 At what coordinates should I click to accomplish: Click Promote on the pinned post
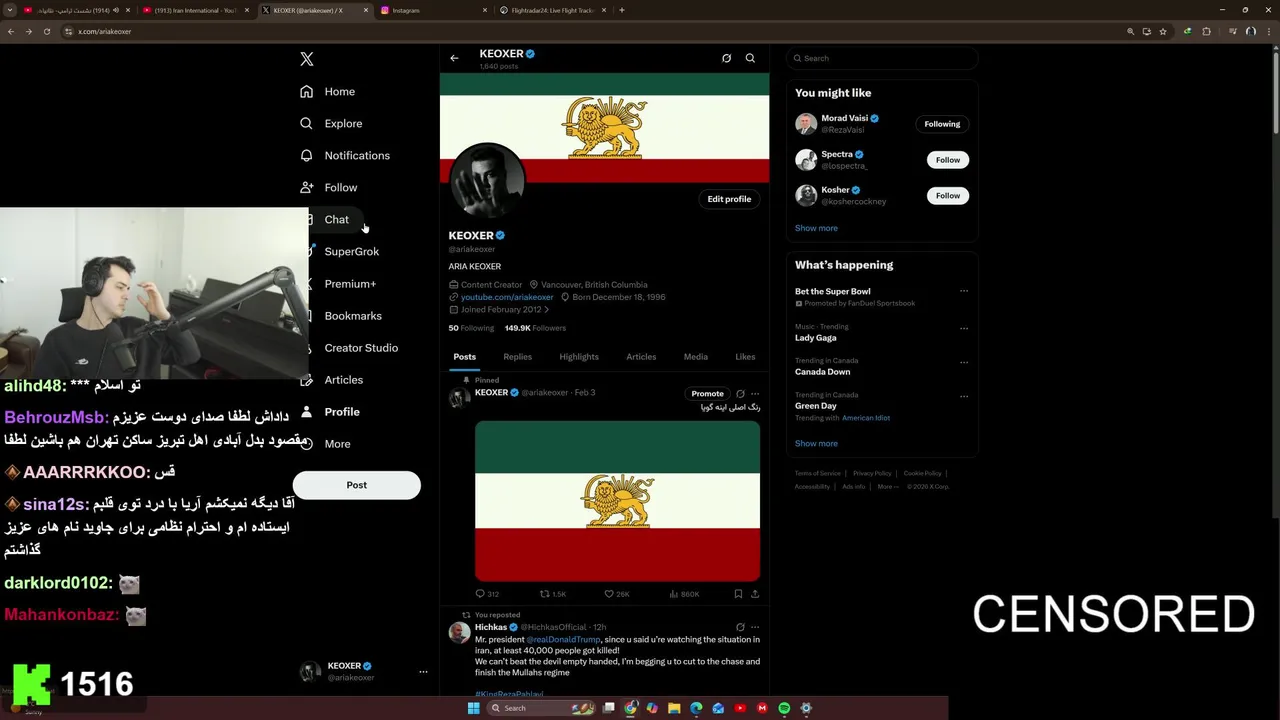point(707,394)
